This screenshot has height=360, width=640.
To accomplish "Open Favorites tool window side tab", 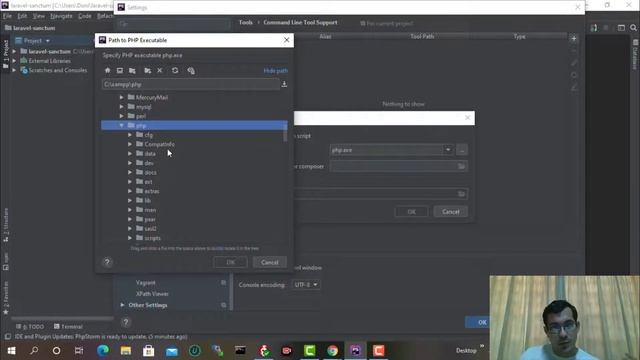I will [x=6, y=298].
